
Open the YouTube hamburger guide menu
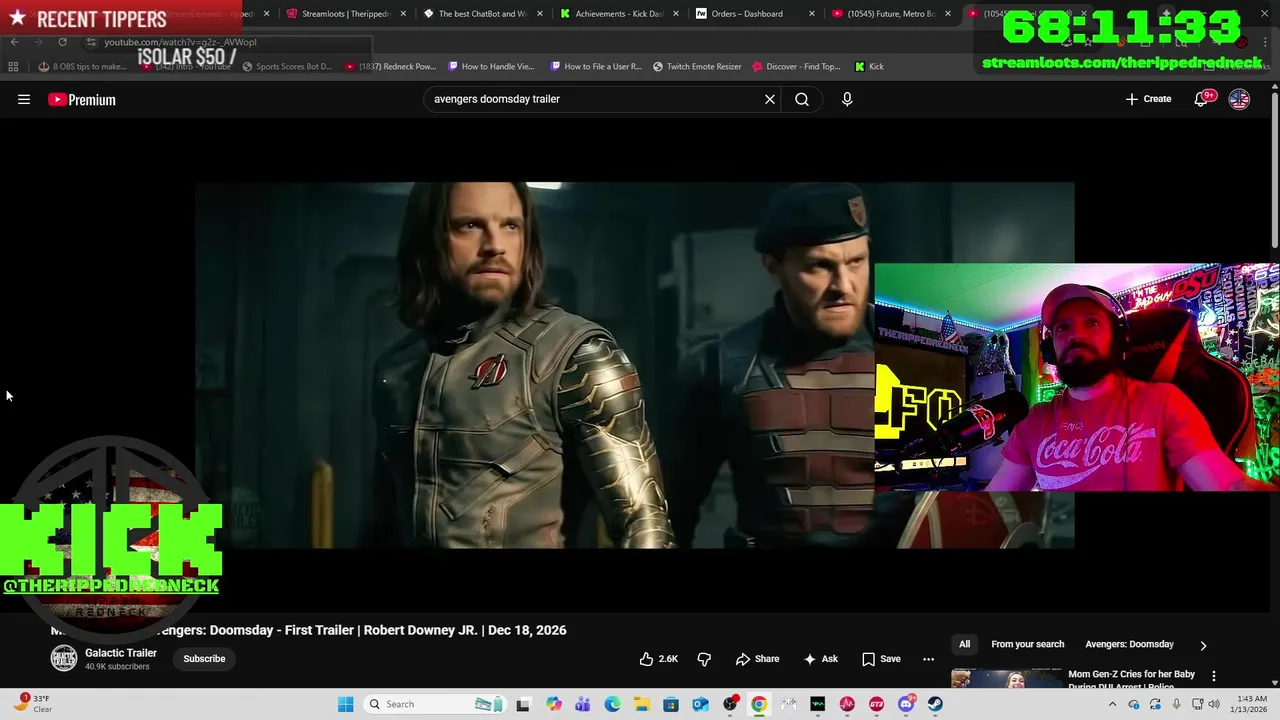click(24, 99)
